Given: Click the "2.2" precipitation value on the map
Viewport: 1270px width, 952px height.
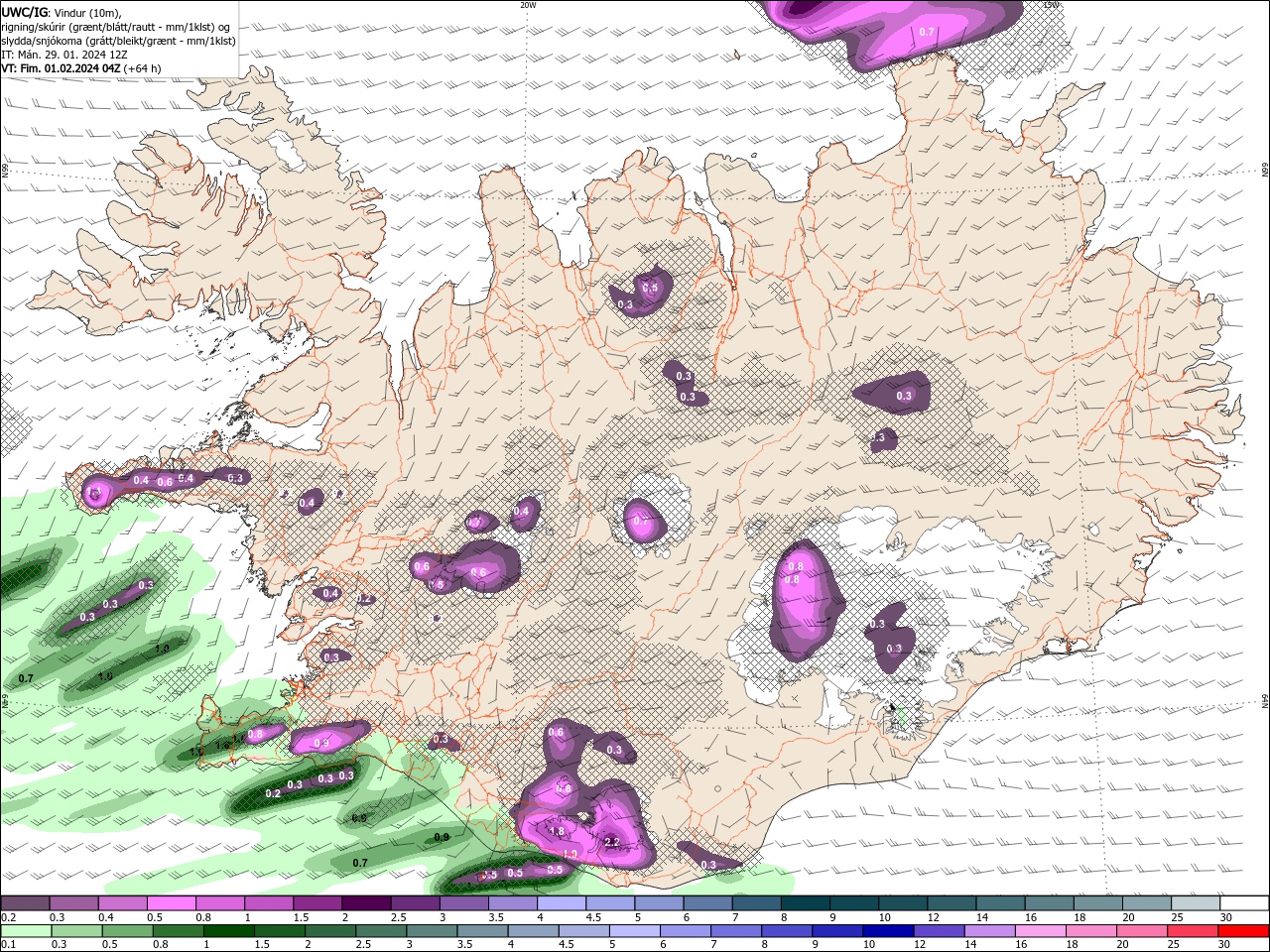Looking at the screenshot, I should coord(611,842).
